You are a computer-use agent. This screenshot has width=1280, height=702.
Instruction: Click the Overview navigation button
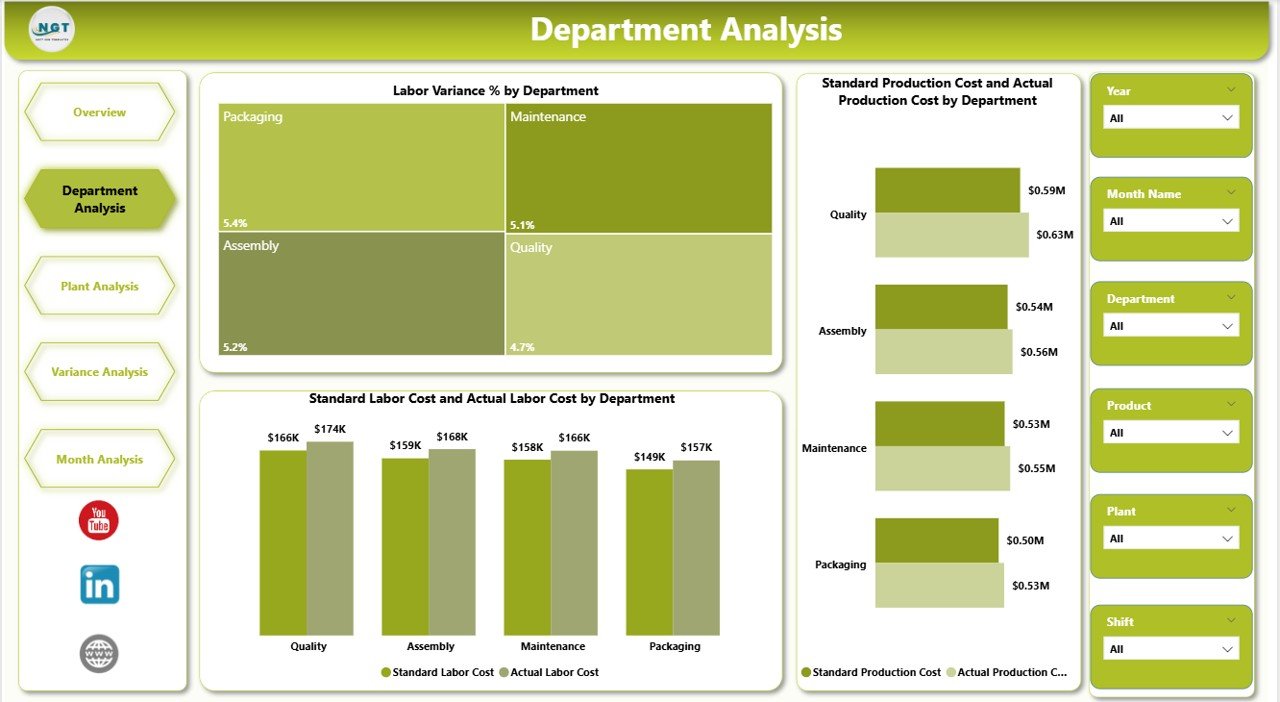tap(99, 112)
